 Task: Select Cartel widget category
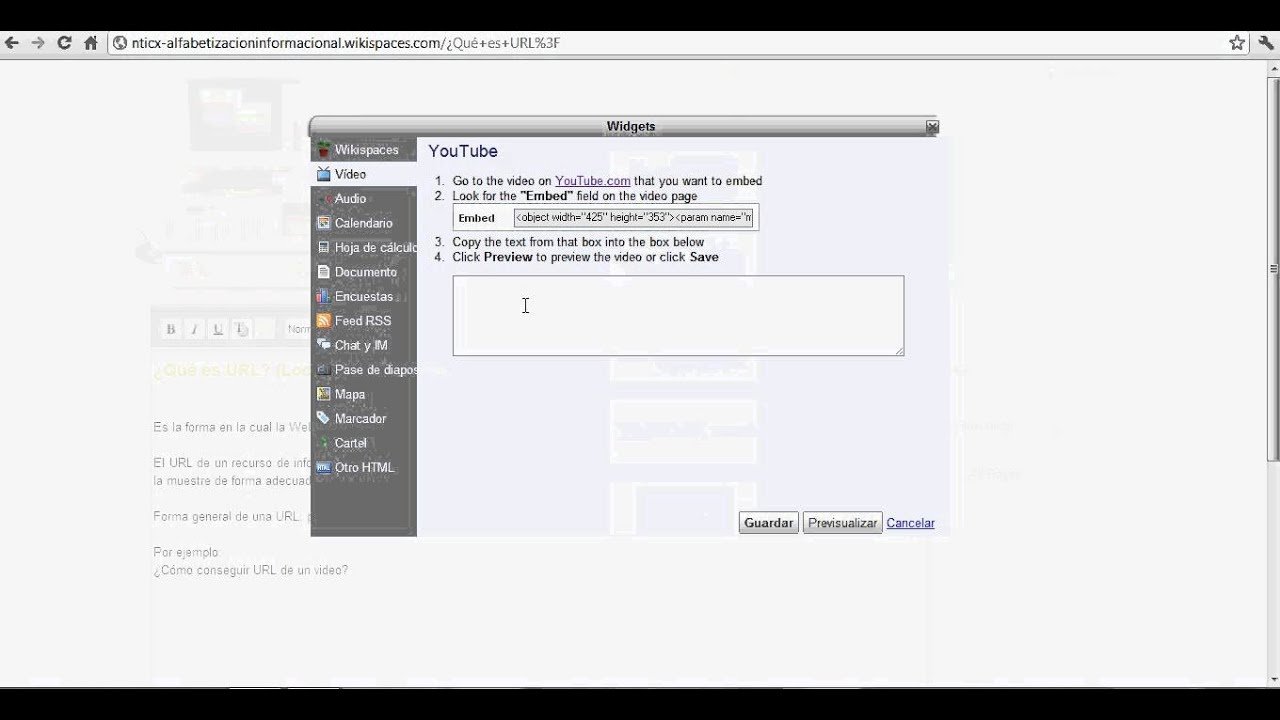[x=364, y=443]
